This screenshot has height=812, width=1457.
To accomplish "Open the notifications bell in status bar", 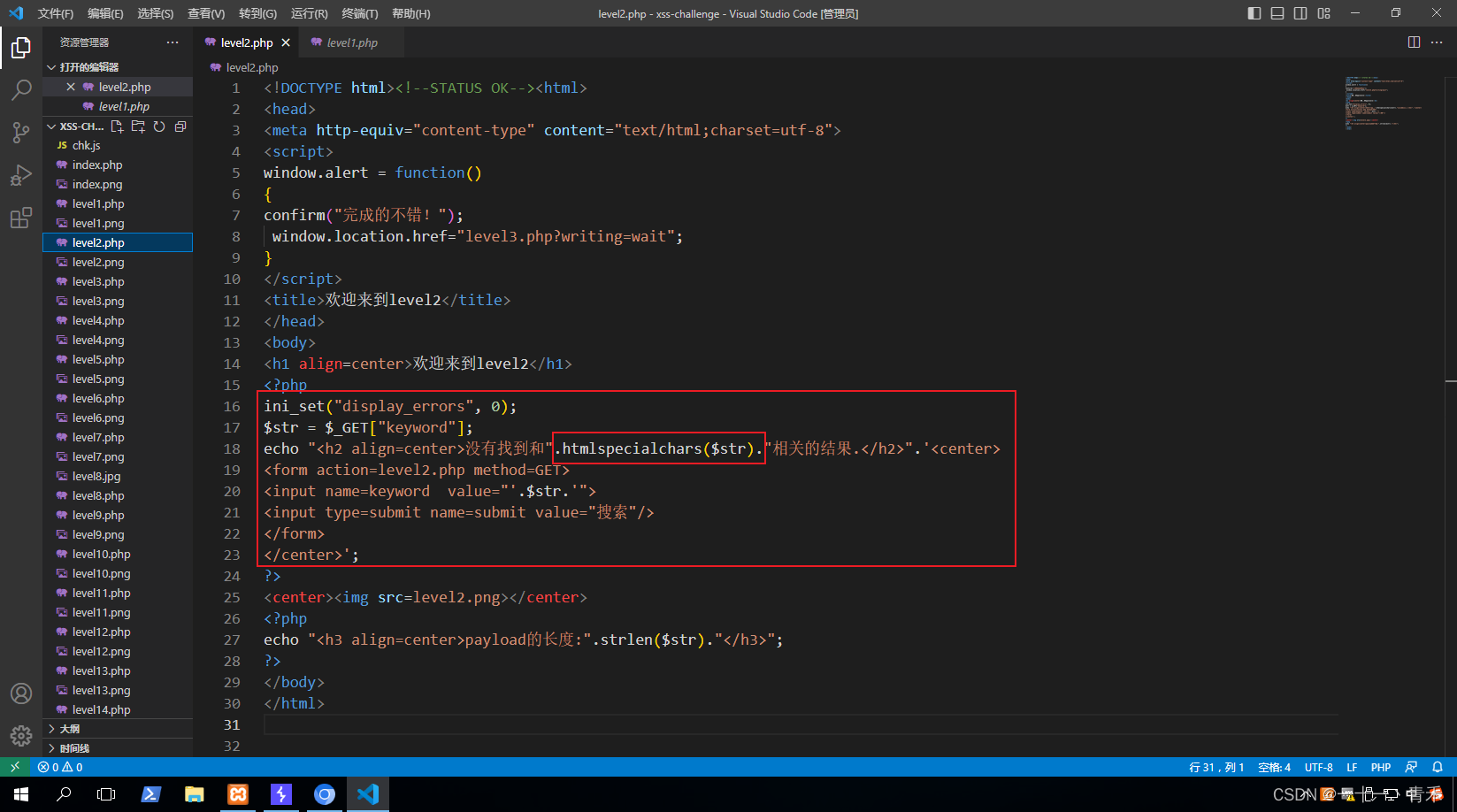I will point(1438,767).
